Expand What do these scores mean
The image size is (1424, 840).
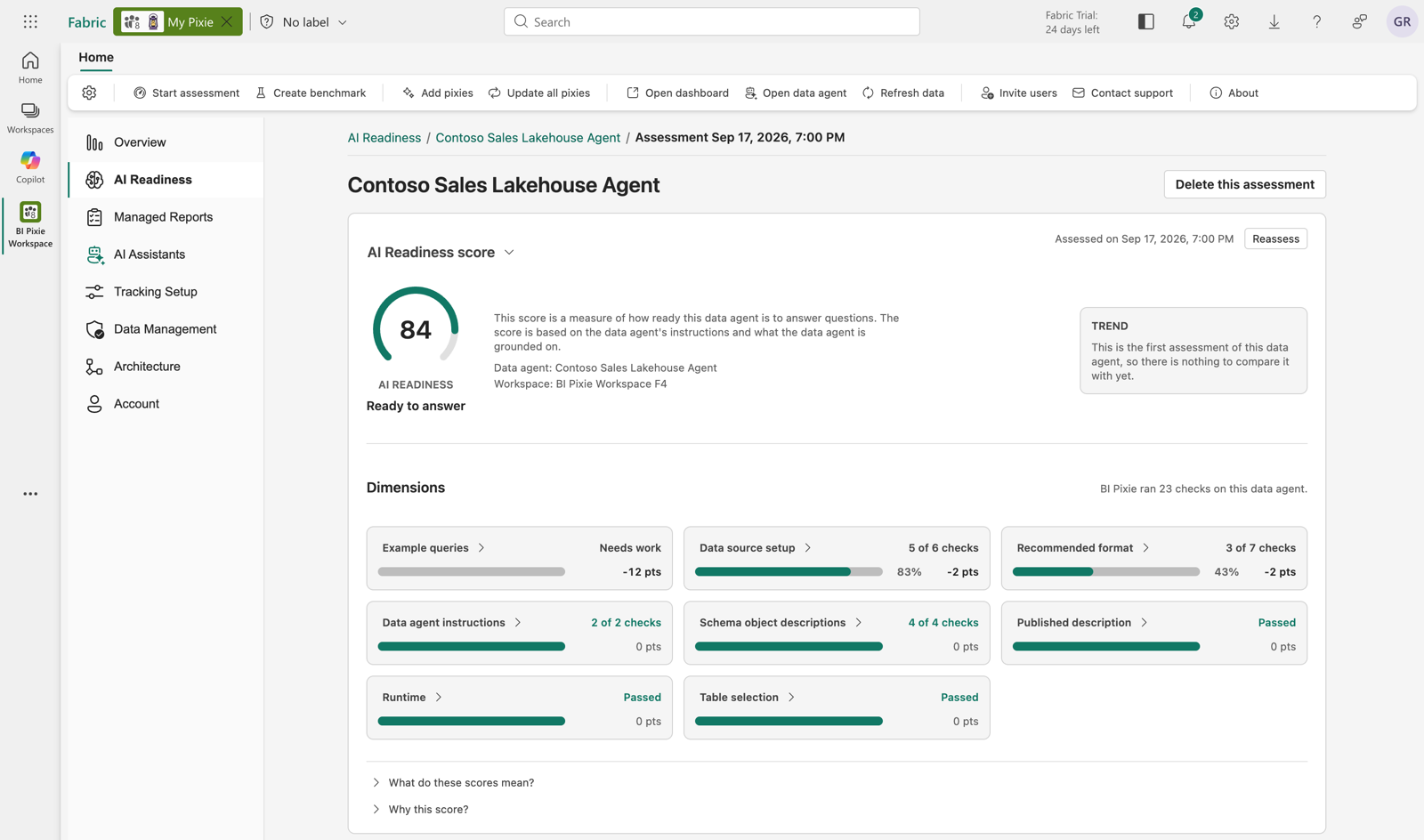pos(453,783)
